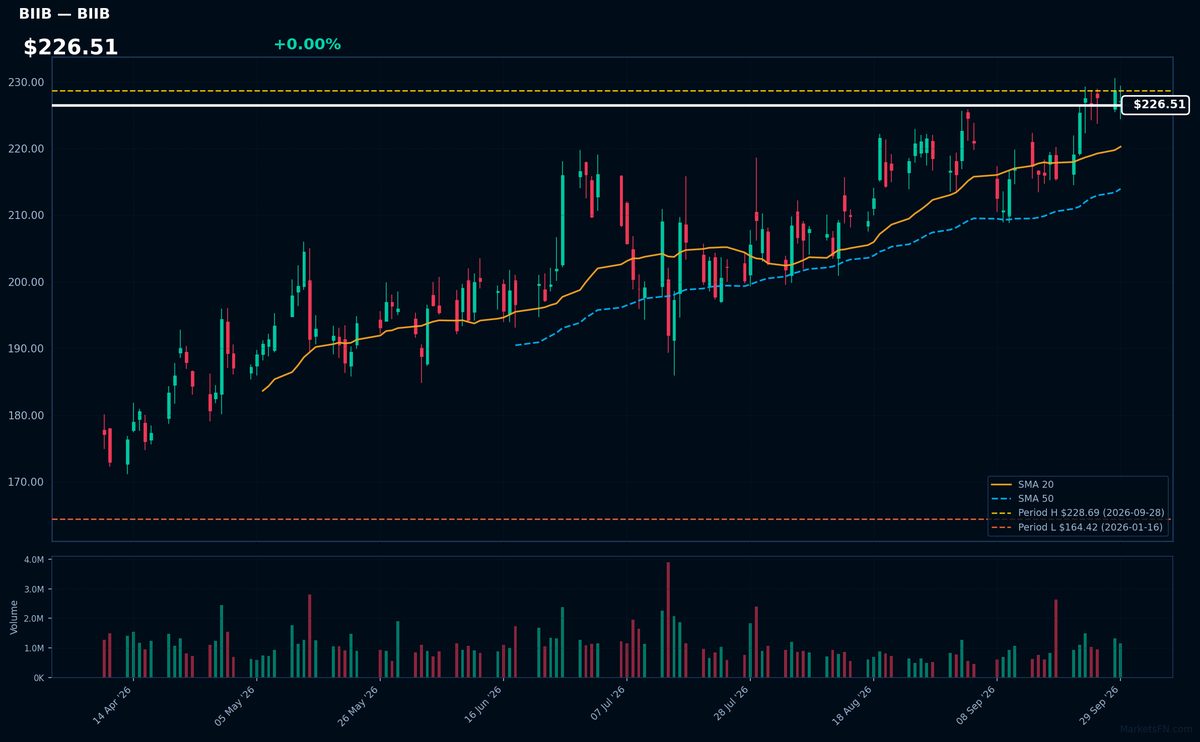Click the 210.00 price axis label

point(27,215)
